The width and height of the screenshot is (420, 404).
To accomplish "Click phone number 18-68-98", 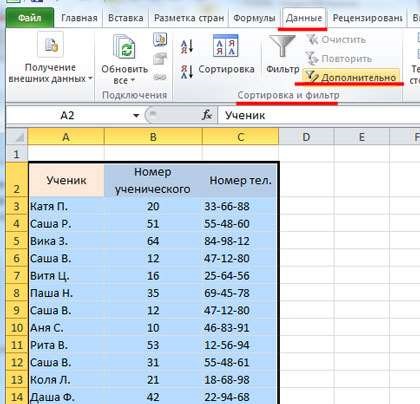I will [240, 380].
